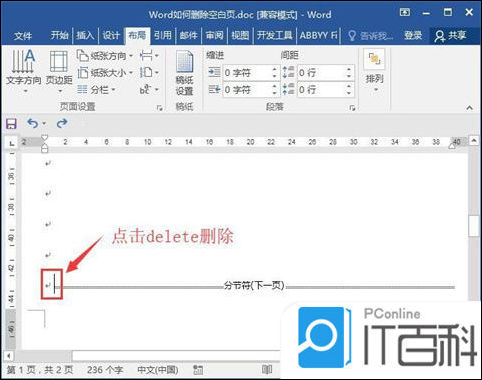Adjust the spacing after spinner arrows
This screenshot has width=482, height=380.
[x=349, y=89]
